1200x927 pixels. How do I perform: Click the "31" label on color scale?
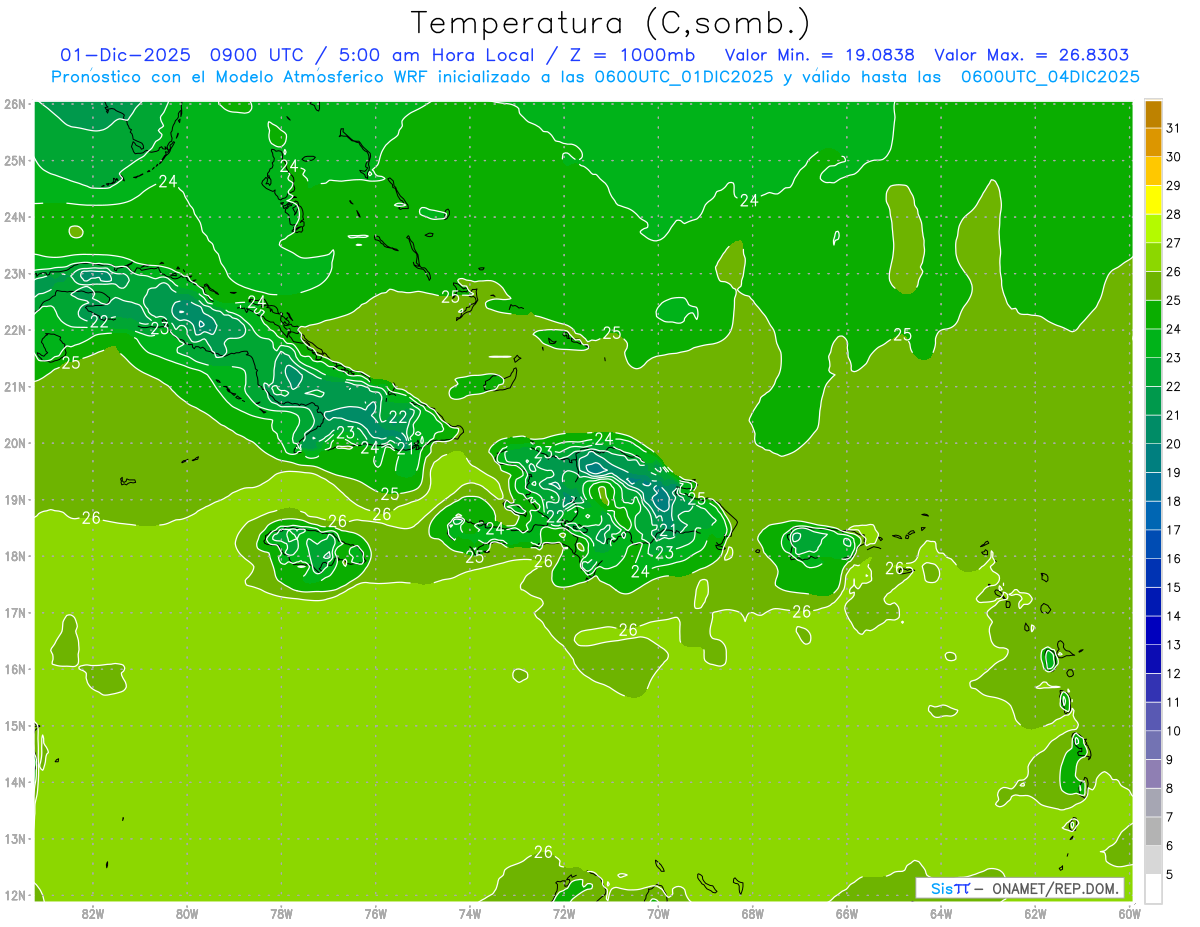[x=1174, y=128]
